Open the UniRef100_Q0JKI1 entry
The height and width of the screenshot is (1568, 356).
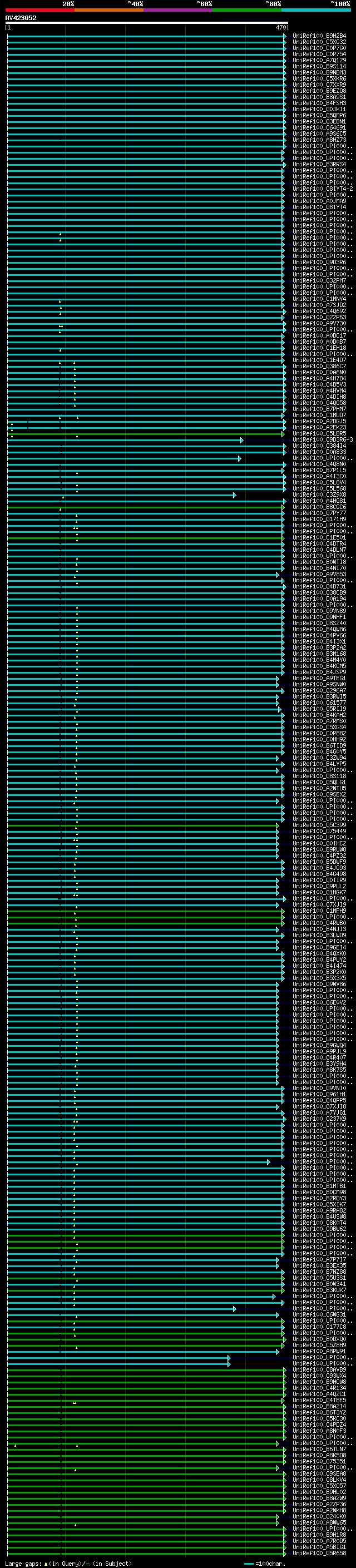click(319, 109)
